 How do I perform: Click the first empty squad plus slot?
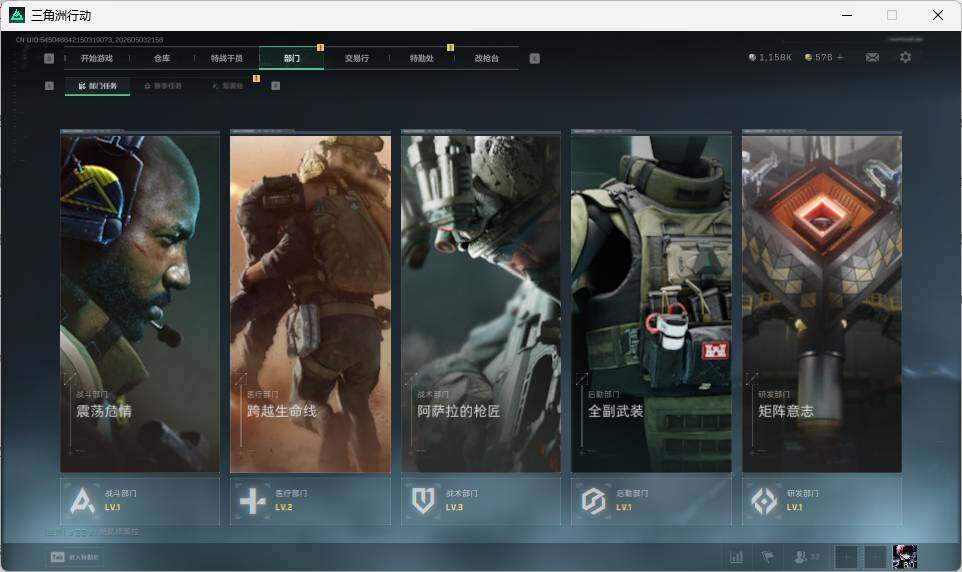845,557
